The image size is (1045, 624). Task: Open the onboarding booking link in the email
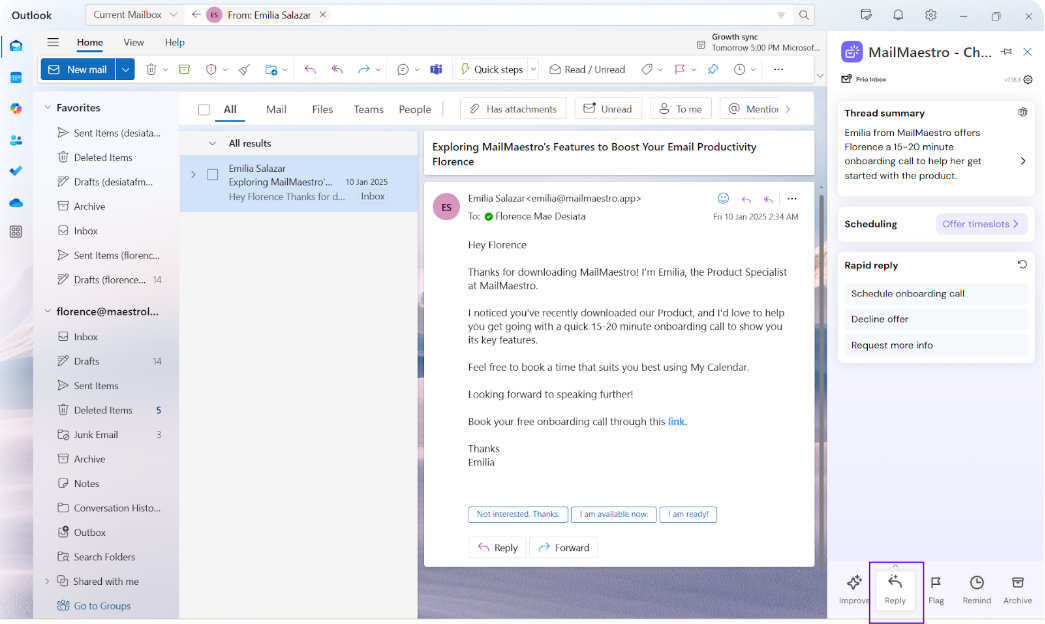click(x=676, y=421)
